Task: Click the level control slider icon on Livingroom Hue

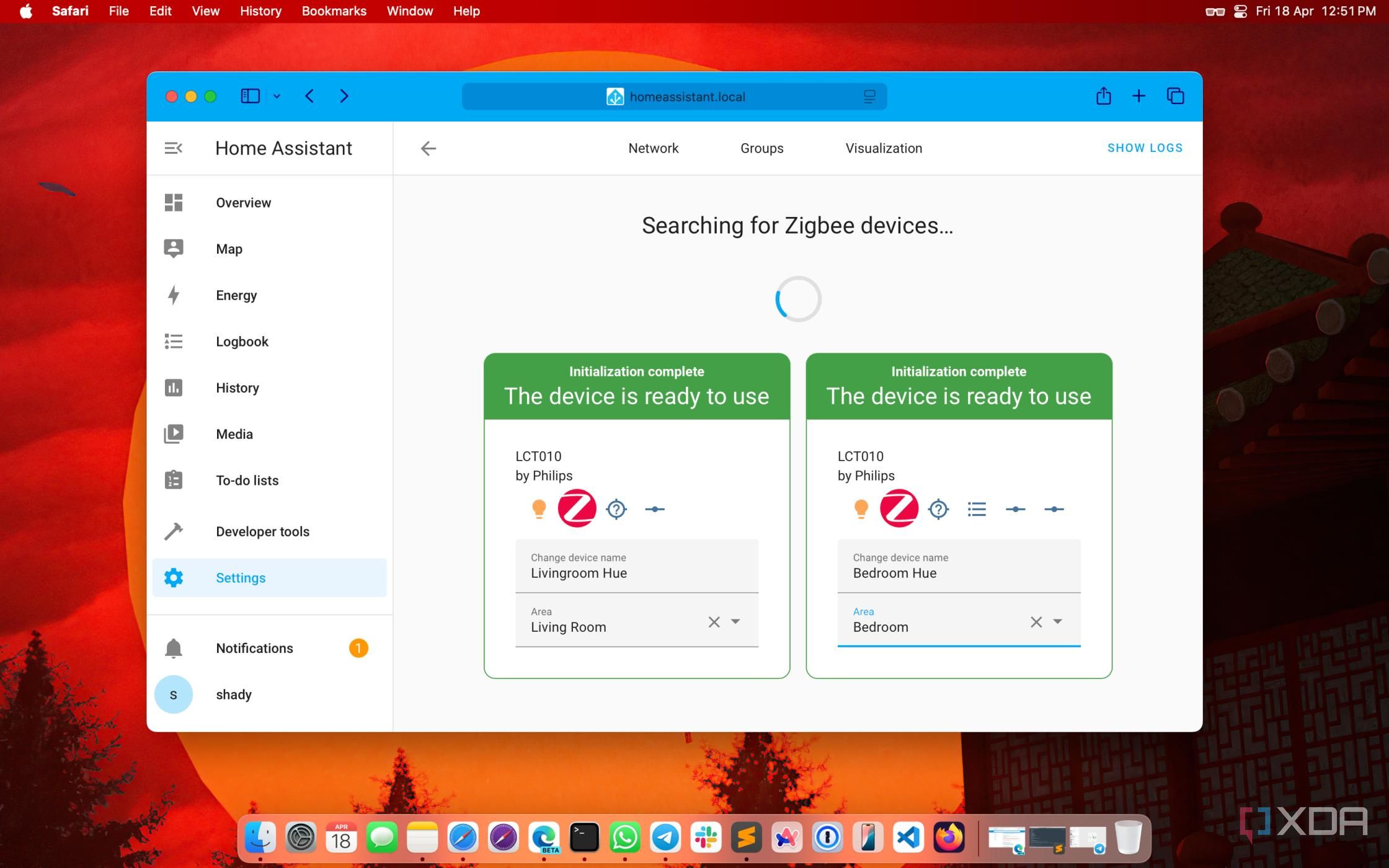Action: pos(655,508)
